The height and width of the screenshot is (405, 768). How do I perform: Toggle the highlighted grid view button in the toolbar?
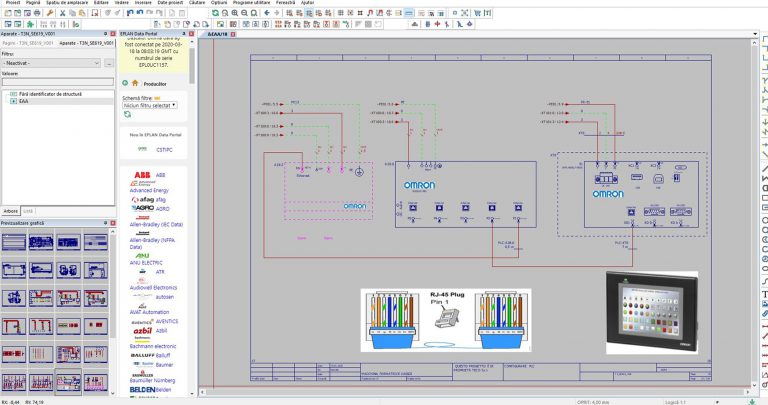coord(309,13)
